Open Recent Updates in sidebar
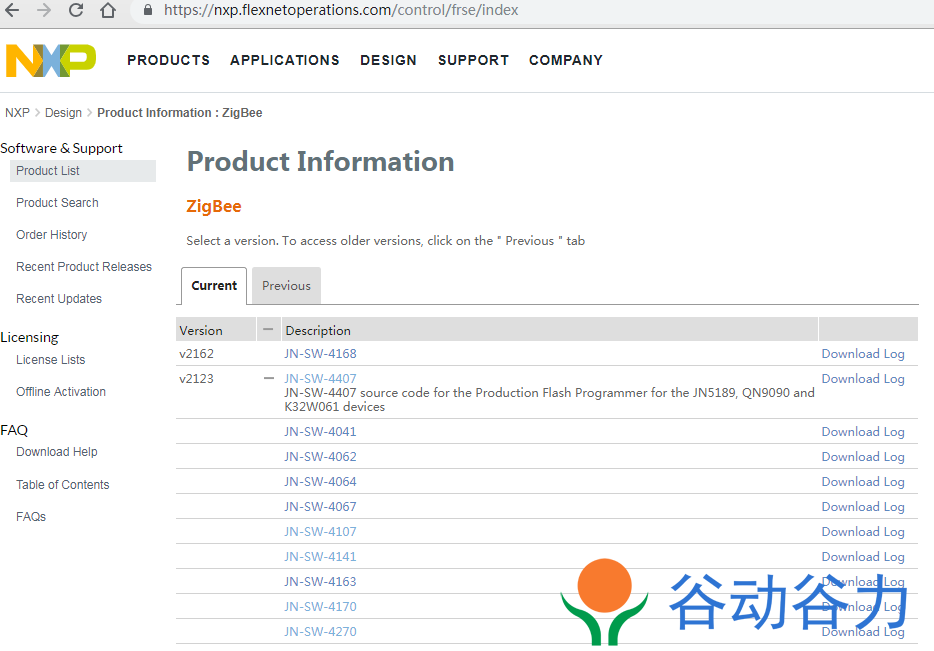934x651 pixels. click(x=59, y=298)
